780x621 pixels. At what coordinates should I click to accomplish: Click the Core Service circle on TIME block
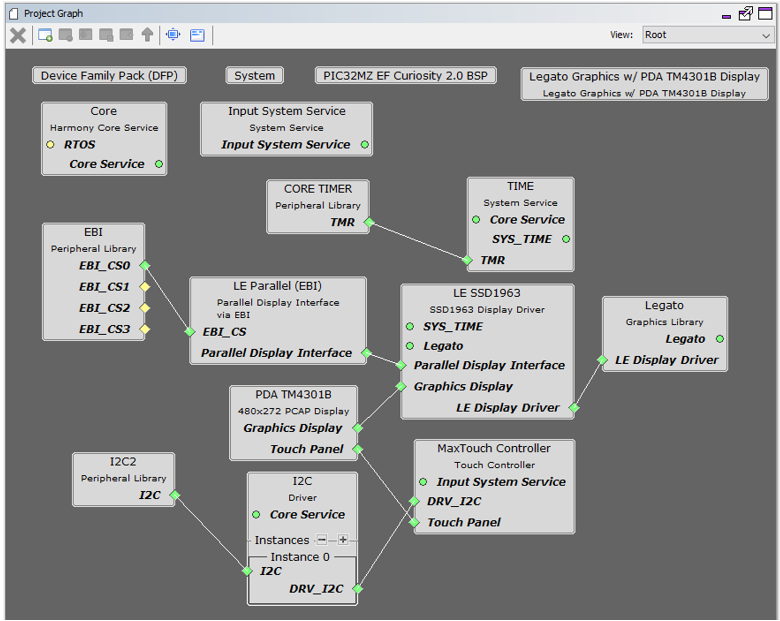coord(476,219)
